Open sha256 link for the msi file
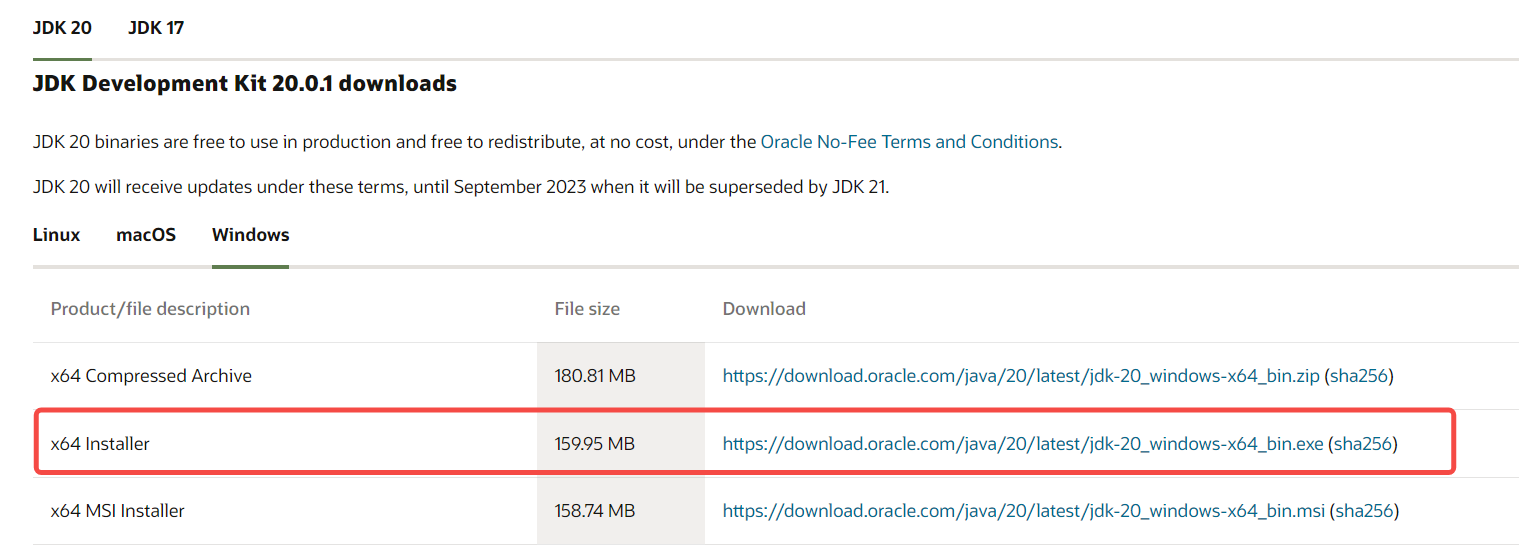 [x=1364, y=510]
